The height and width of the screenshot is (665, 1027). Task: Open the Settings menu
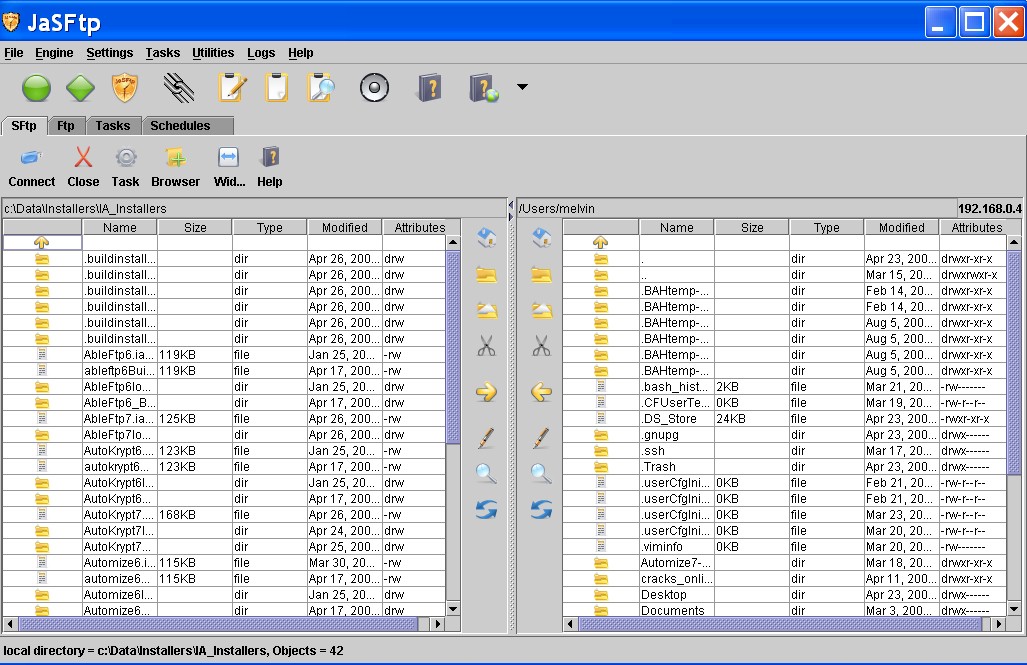coord(109,52)
